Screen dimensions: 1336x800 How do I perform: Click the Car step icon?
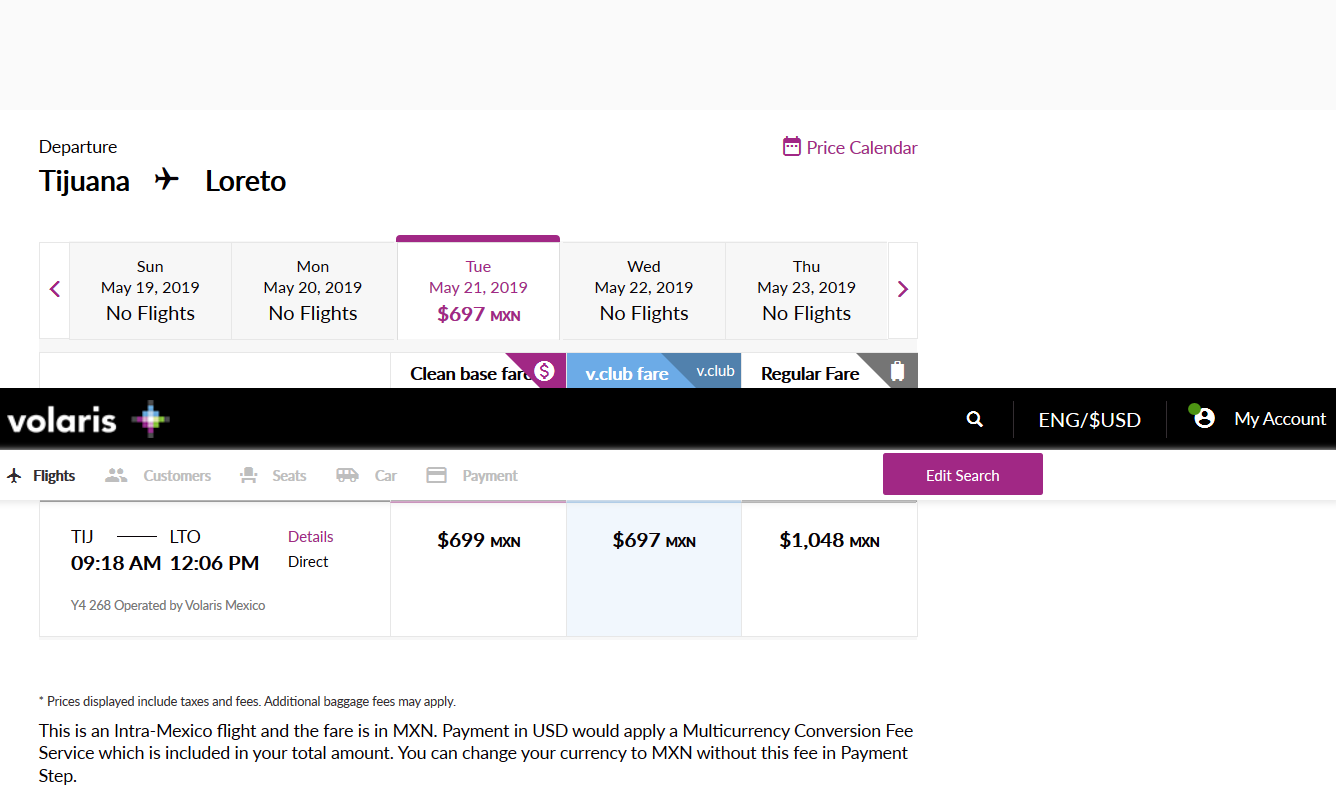click(347, 476)
